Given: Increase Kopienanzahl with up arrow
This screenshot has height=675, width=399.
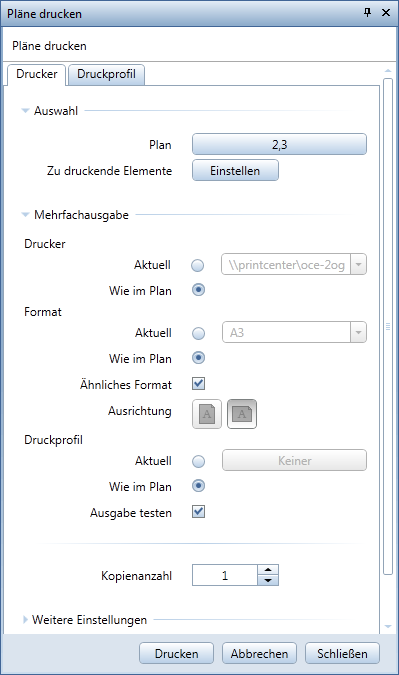Looking at the screenshot, I should pos(268,570).
